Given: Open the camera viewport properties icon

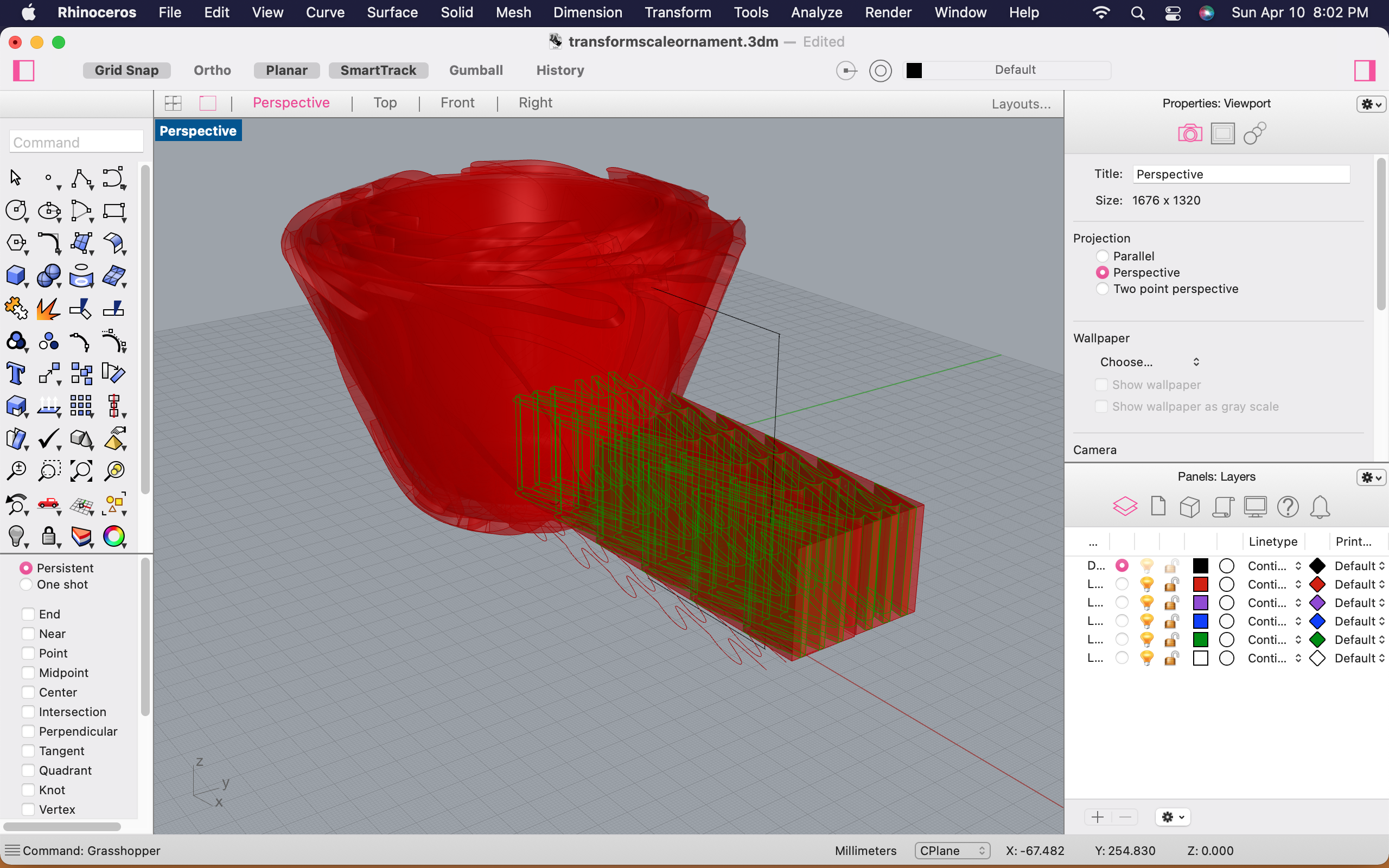Looking at the screenshot, I should pyautogui.click(x=1189, y=134).
